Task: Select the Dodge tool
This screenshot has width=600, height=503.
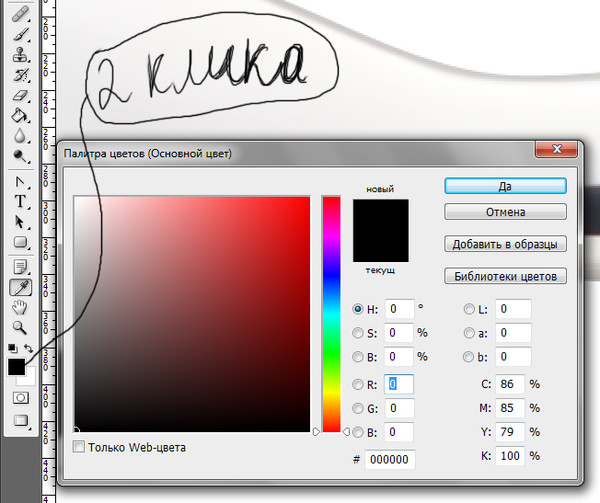Action: [x=20, y=156]
